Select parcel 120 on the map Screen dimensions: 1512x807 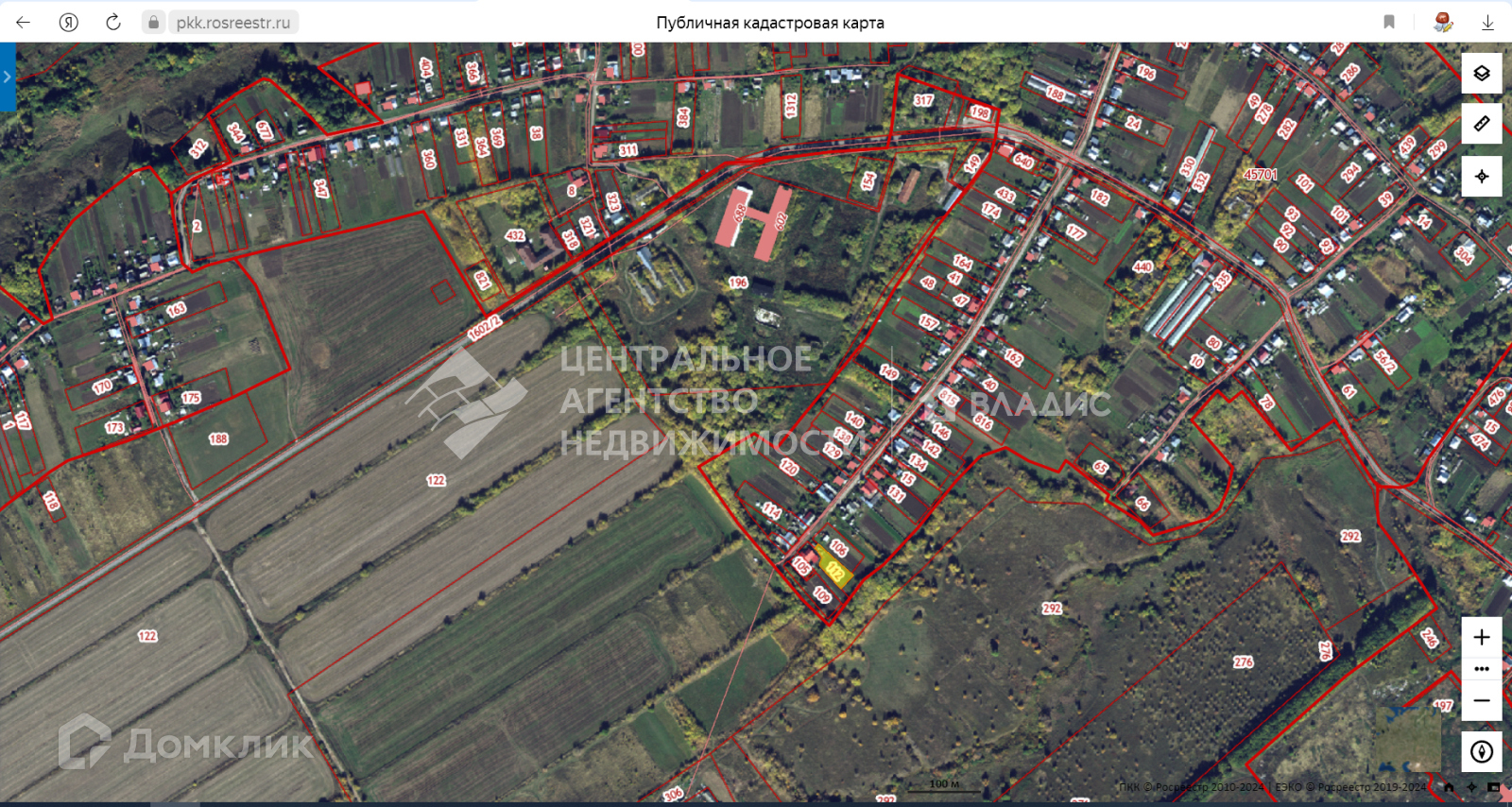[x=789, y=467]
